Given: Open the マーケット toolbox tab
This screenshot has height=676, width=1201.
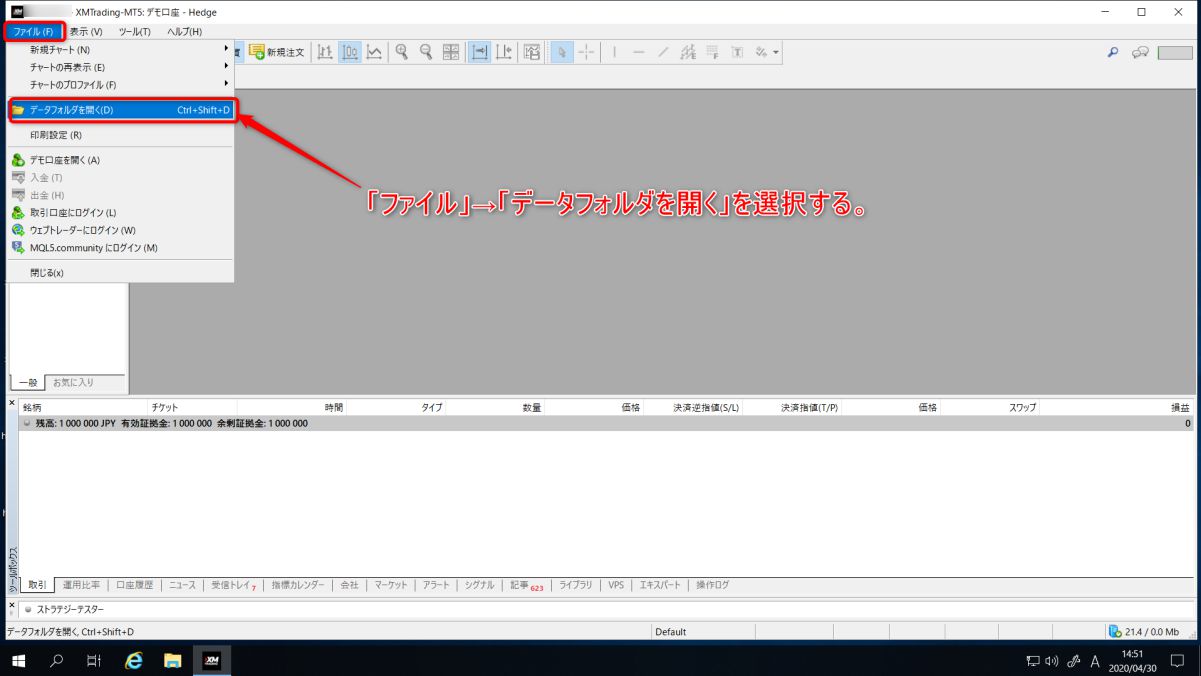Looking at the screenshot, I should (x=391, y=585).
